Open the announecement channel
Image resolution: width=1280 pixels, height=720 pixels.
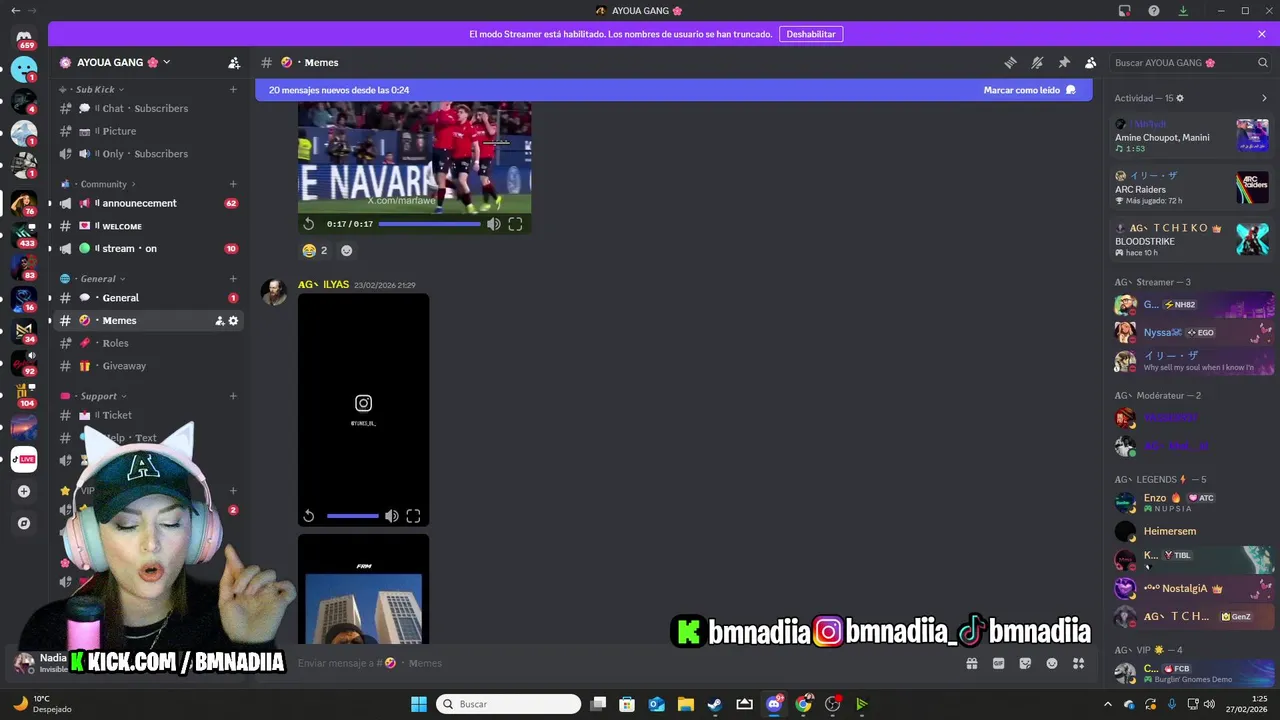tap(148, 203)
